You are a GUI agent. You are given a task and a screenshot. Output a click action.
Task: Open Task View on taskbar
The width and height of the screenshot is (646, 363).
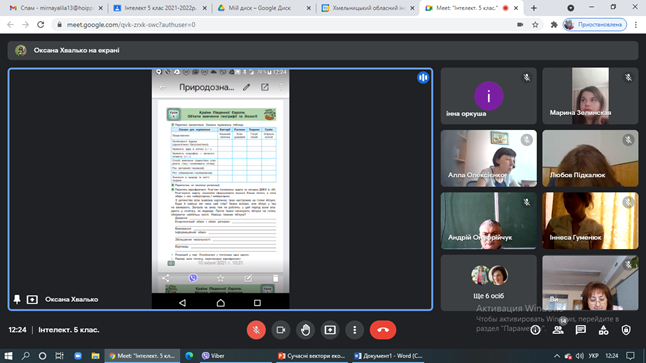click(x=59, y=356)
